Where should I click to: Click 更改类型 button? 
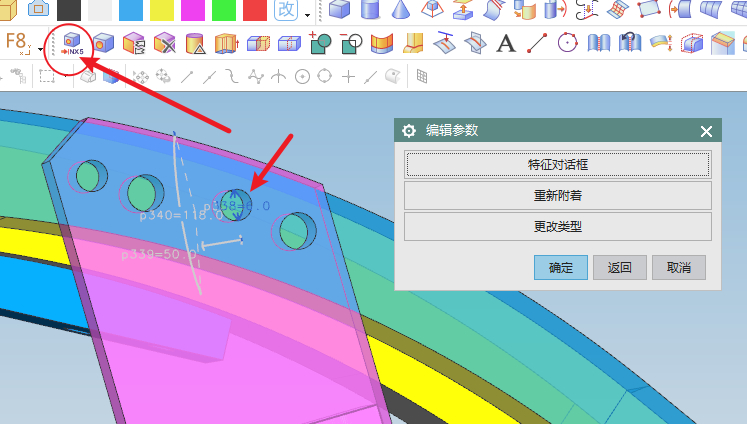click(x=558, y=226)
